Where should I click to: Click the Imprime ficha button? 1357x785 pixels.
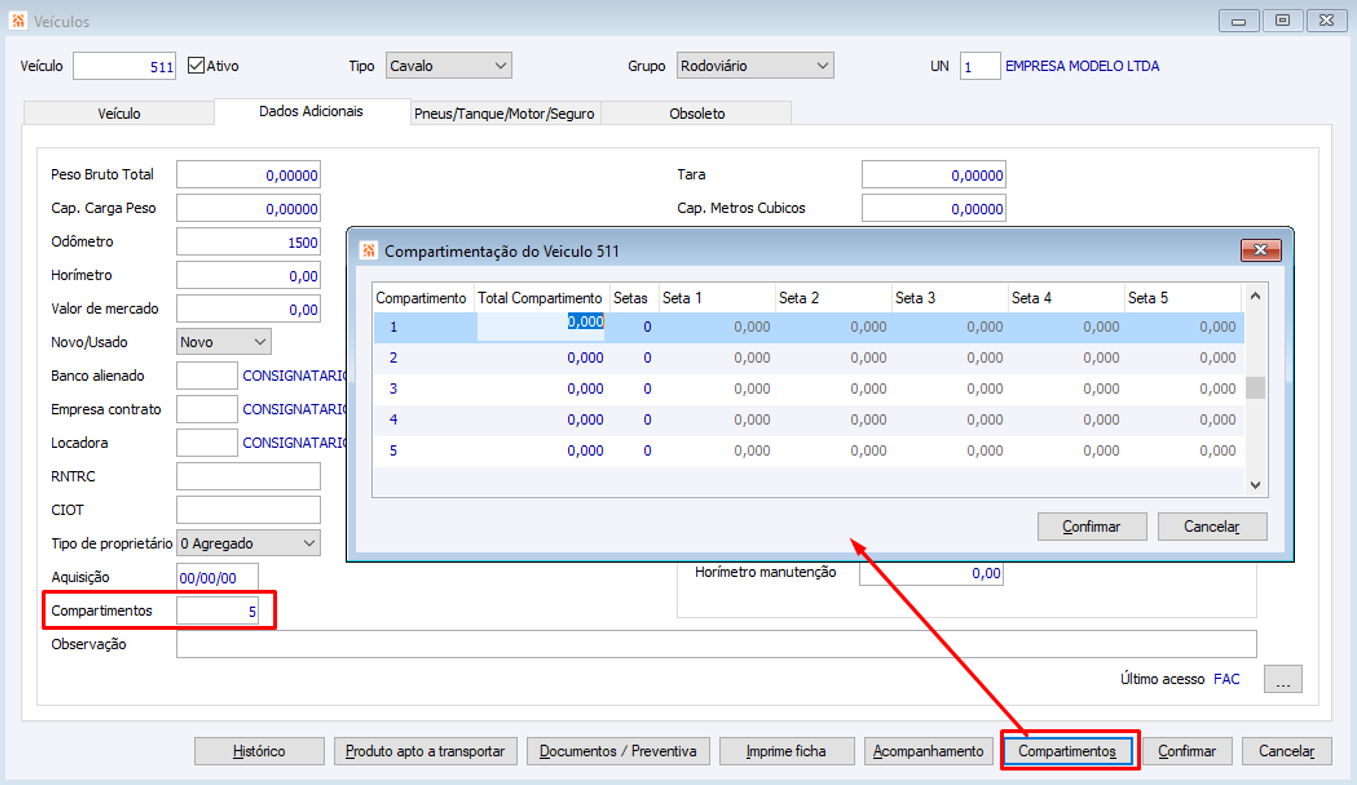pos(786,751)
